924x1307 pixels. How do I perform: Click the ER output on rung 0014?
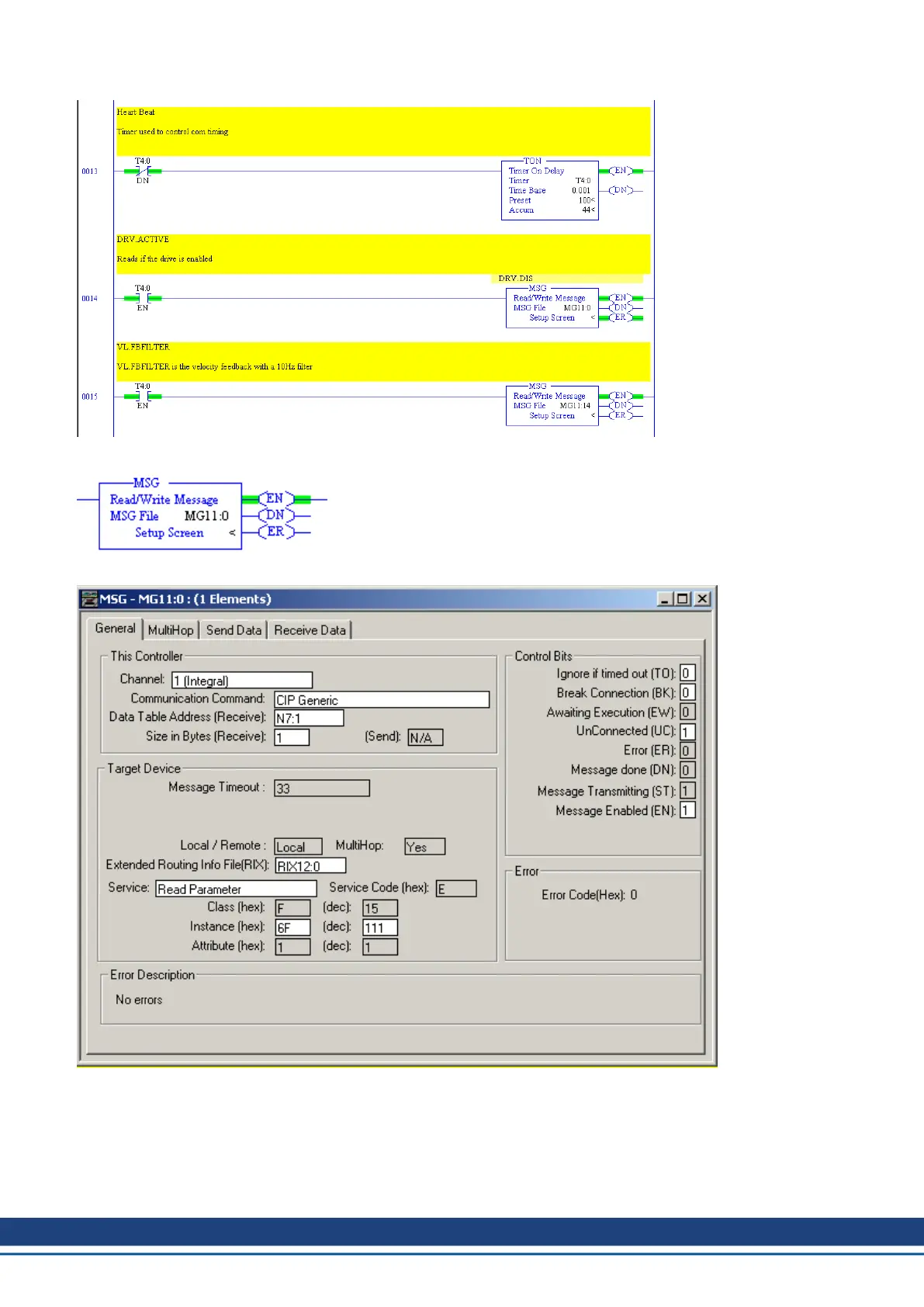point(620,317)
